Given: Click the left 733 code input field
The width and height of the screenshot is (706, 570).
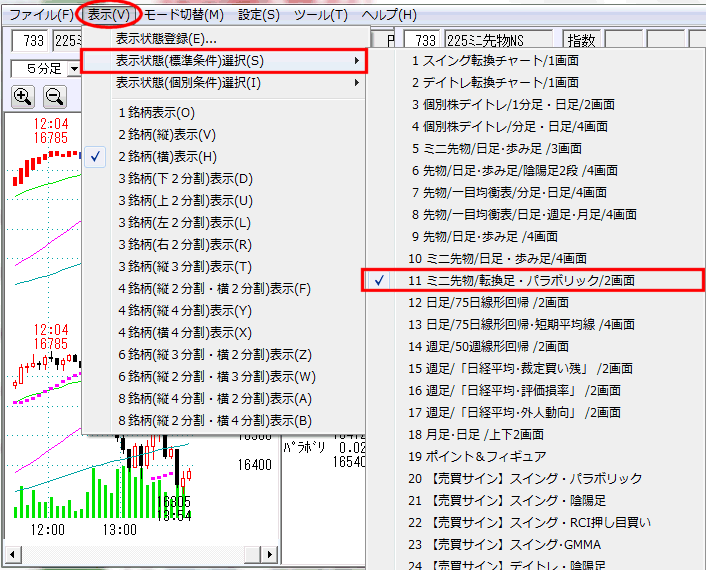Looking at the screenshot, I should pyautogui.click(x=28, y=41).
